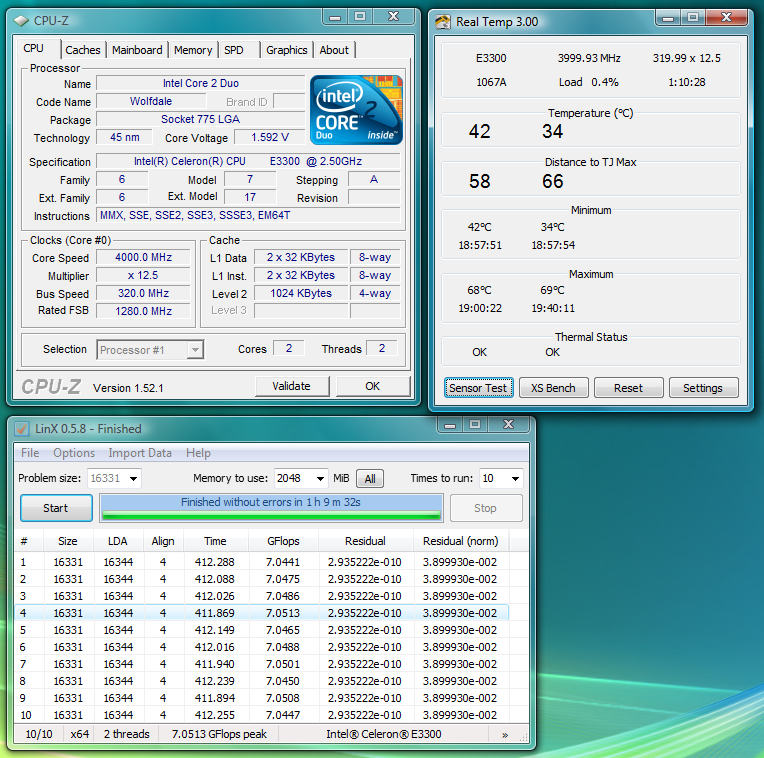Click the Level 2 cache value 1024 KBytes
The image size is (764, 758).
pyautogui.click(x=301, y=293)
